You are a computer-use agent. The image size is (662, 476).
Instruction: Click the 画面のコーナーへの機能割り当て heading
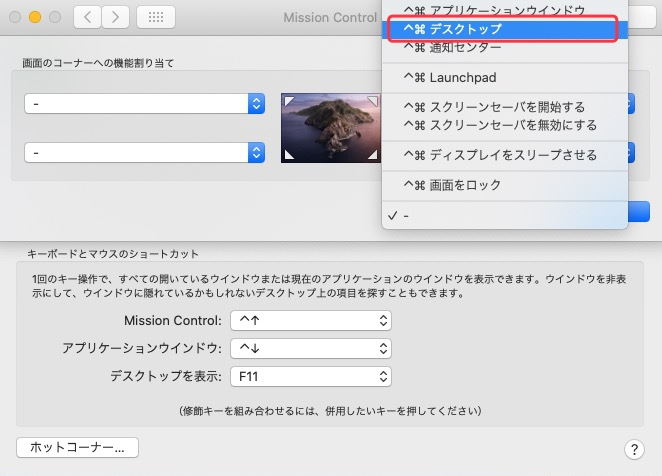[x=98, y=63]
